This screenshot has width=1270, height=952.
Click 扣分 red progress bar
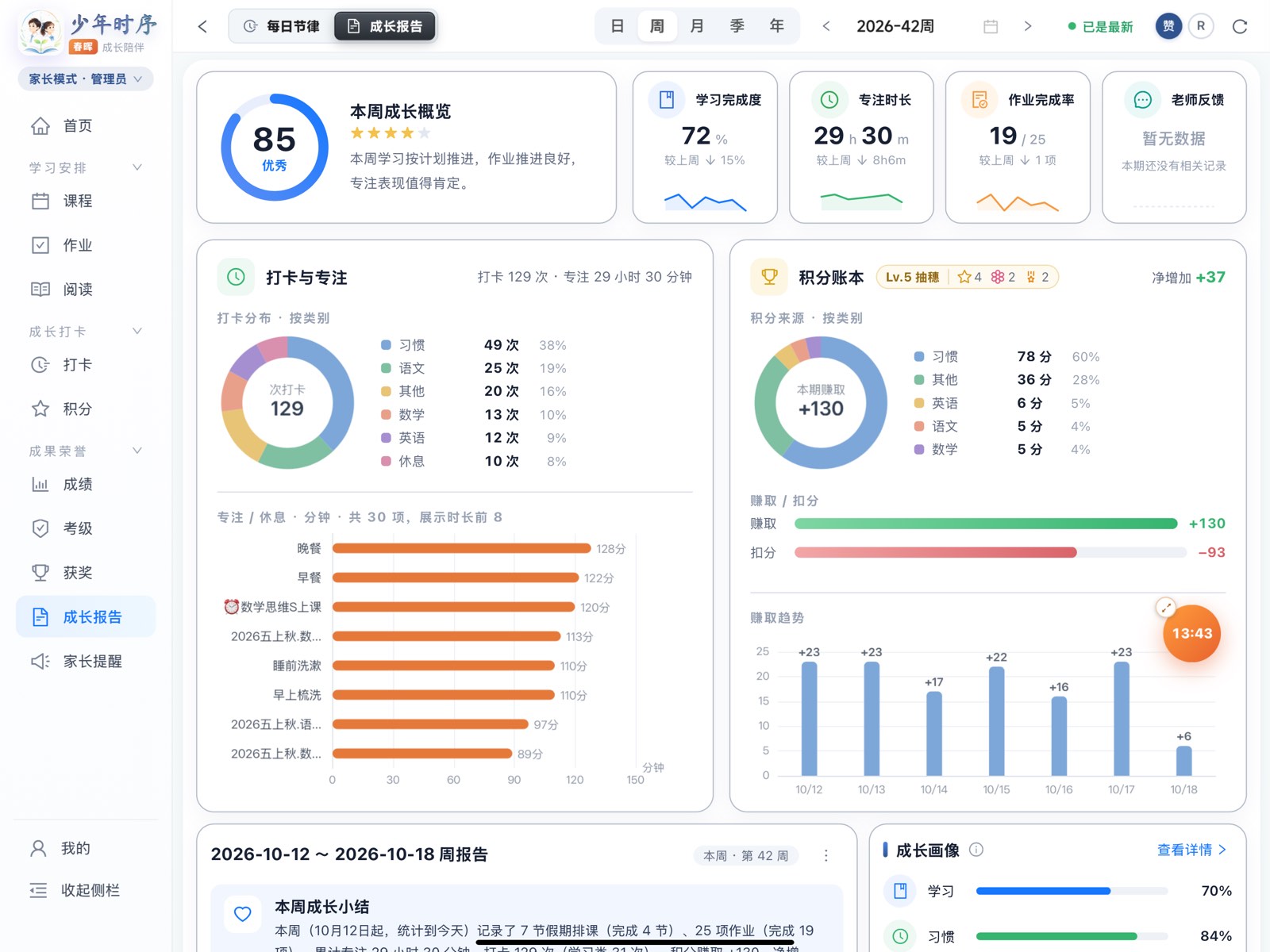(936, 552)
